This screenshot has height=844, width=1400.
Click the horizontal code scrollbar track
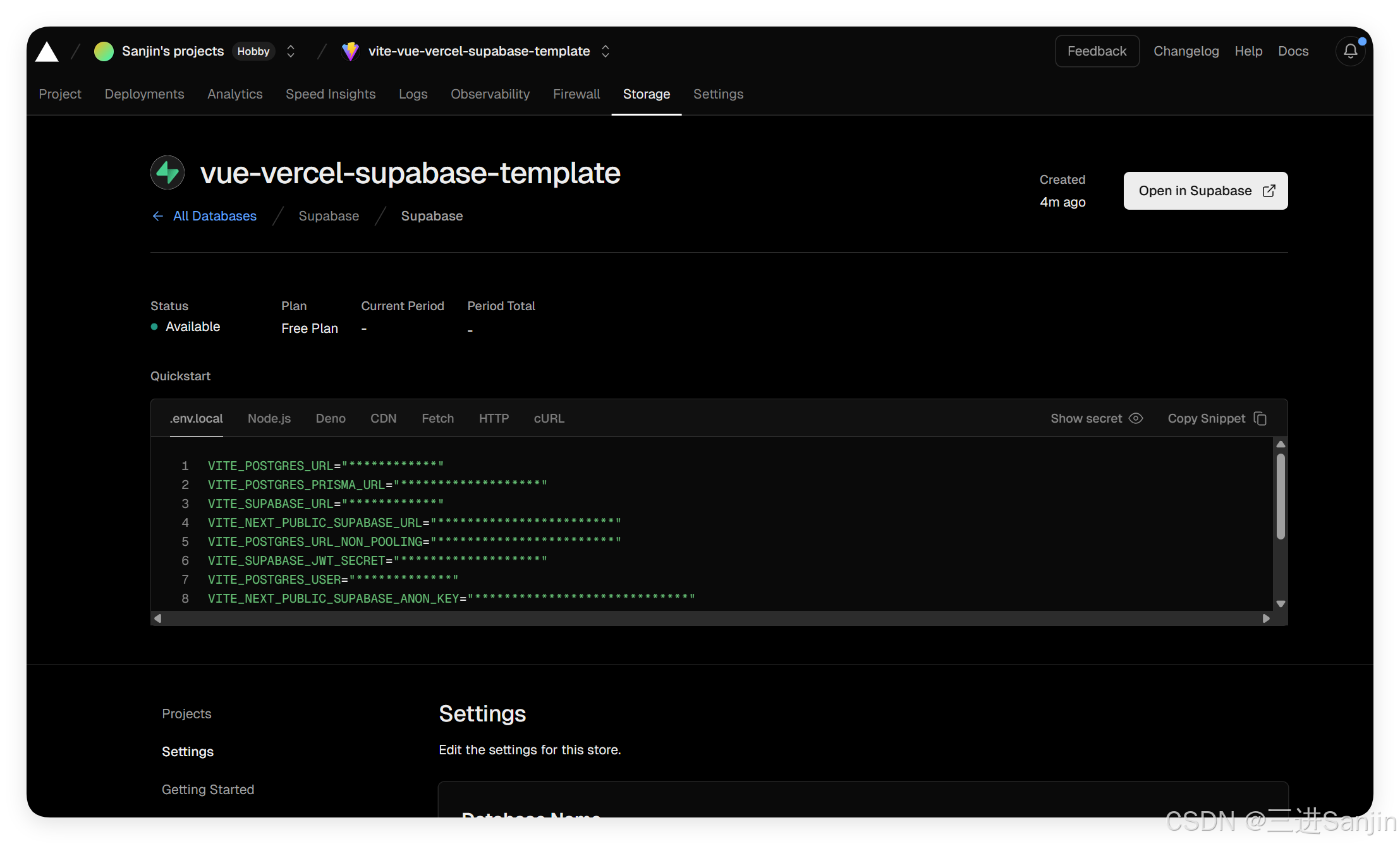(x=712, y=618)
